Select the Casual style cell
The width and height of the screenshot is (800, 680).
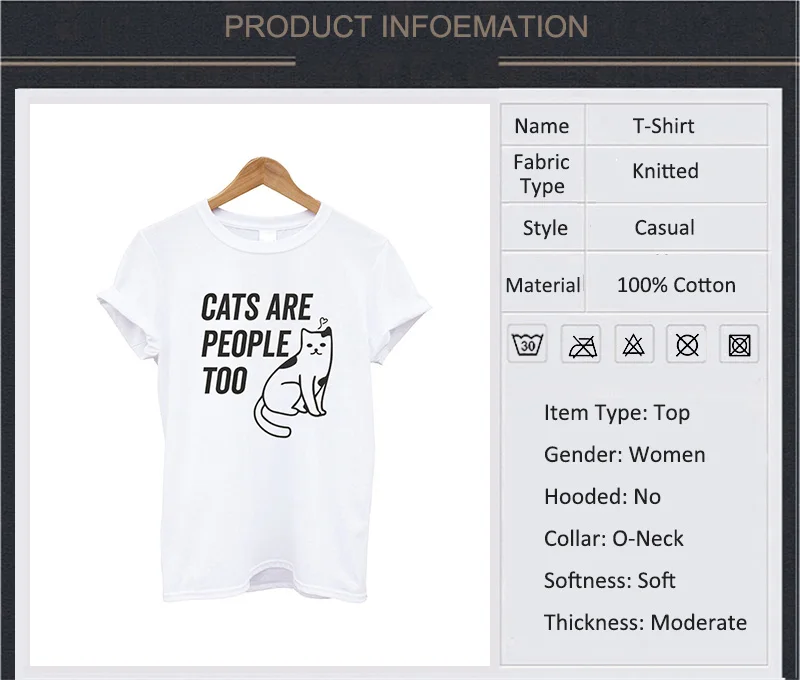(x=677, y=227)
